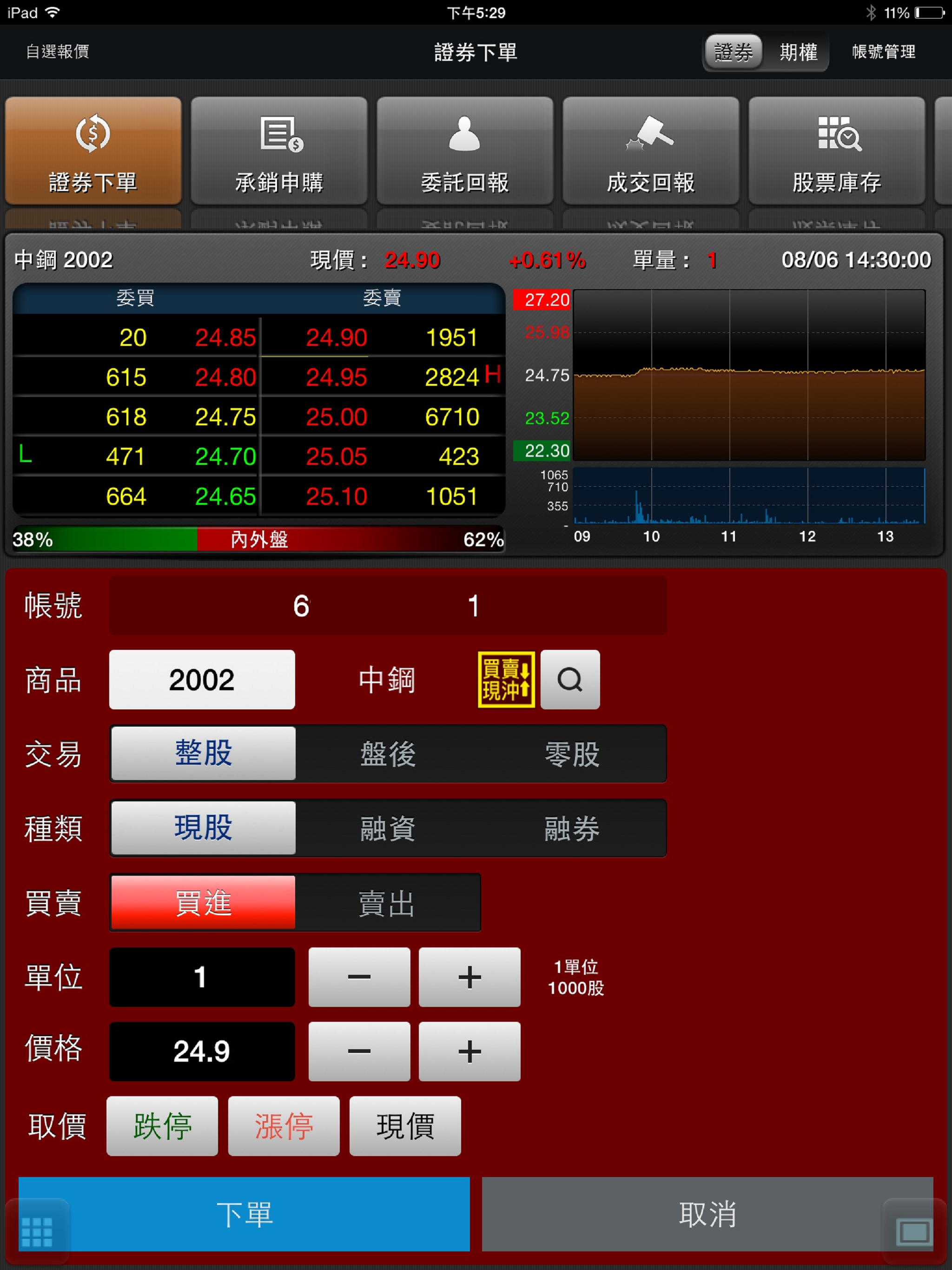Screen dimensions: 952x1270
Task: Open the 承銷申購 subscription tile
Action: point(279,151)
